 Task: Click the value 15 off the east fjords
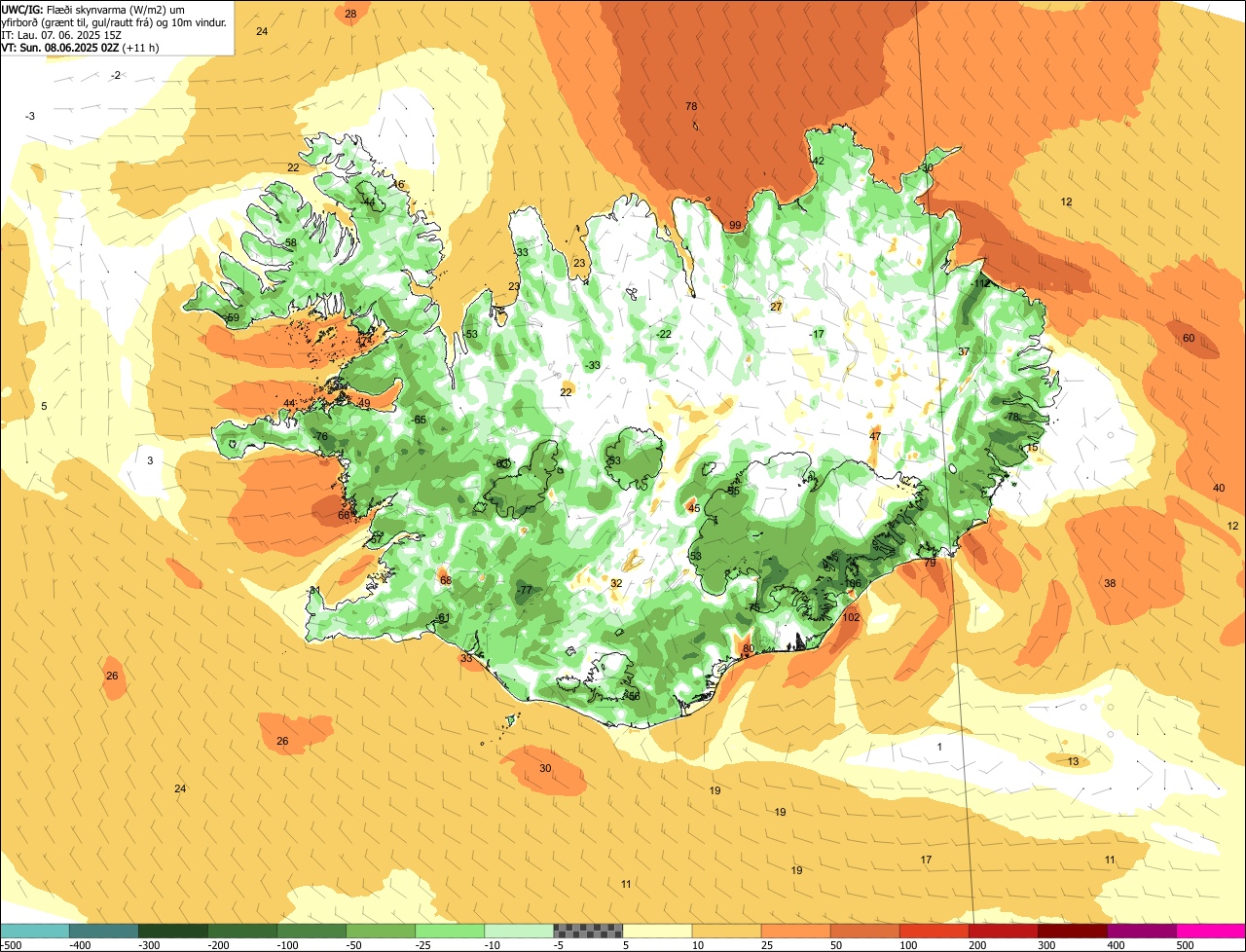click(1033, 448)
